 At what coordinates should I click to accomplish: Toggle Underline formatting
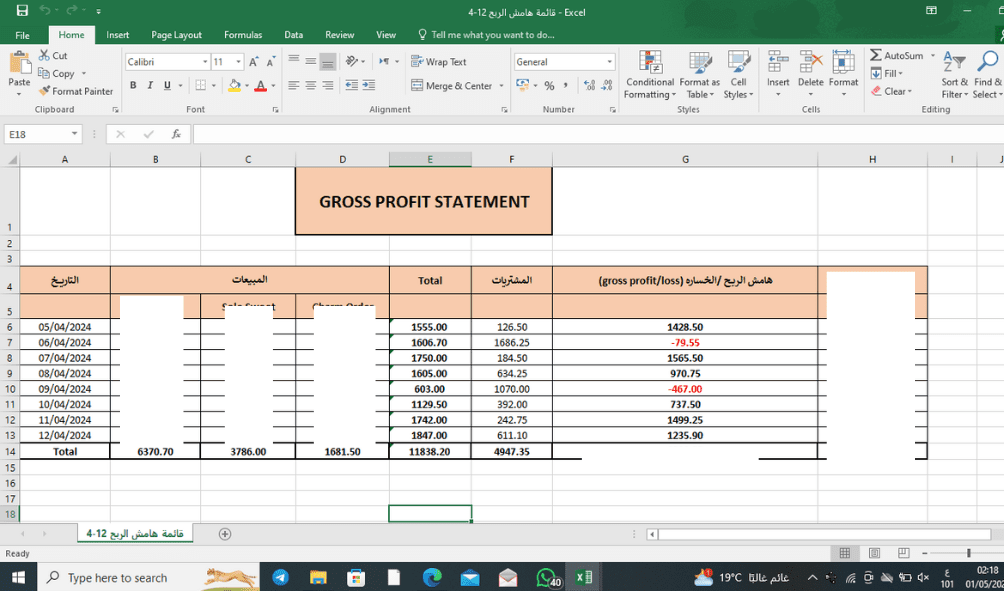click(167, 85)
